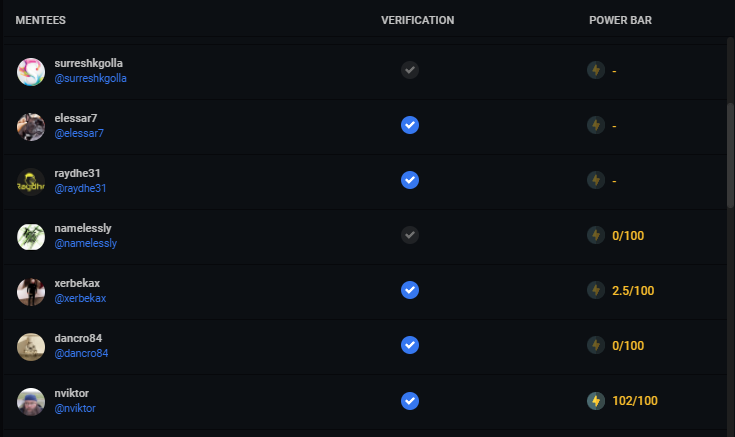Screen dimensions: 735x437
Task: Open the @elessar7 handle link
Action: point(79,133)
